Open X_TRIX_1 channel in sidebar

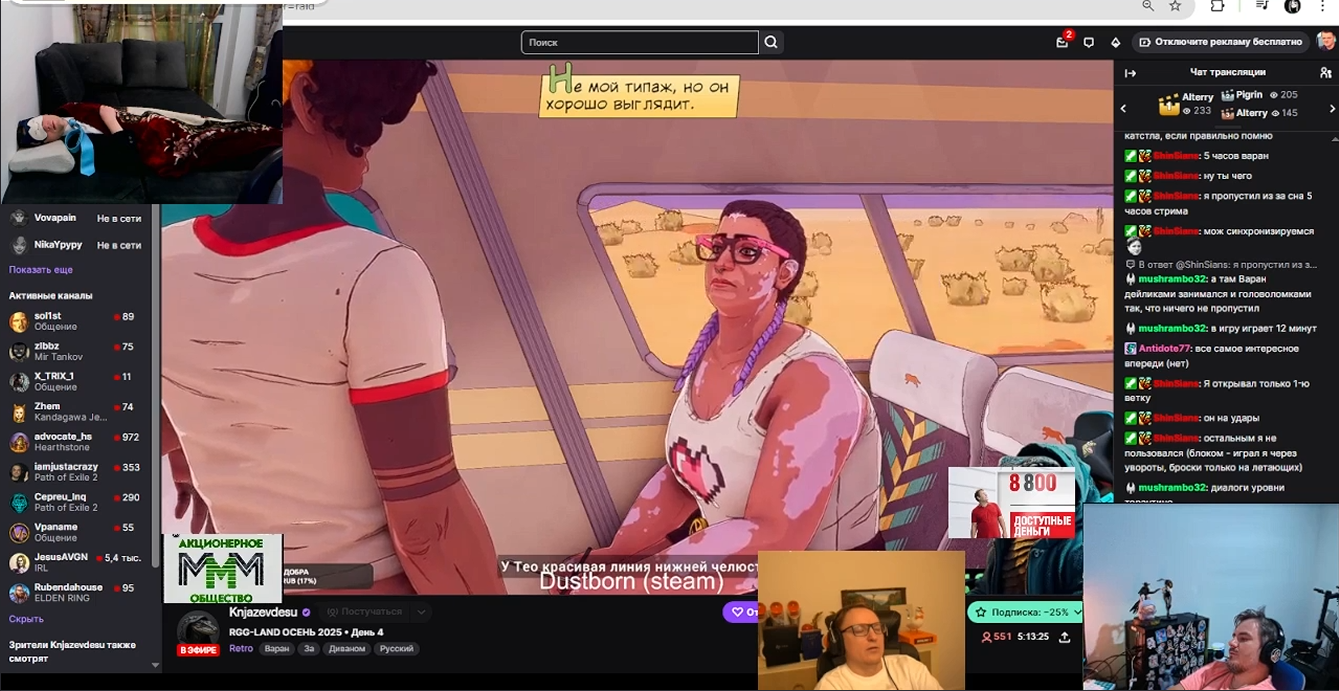click(x=74, y=382)
